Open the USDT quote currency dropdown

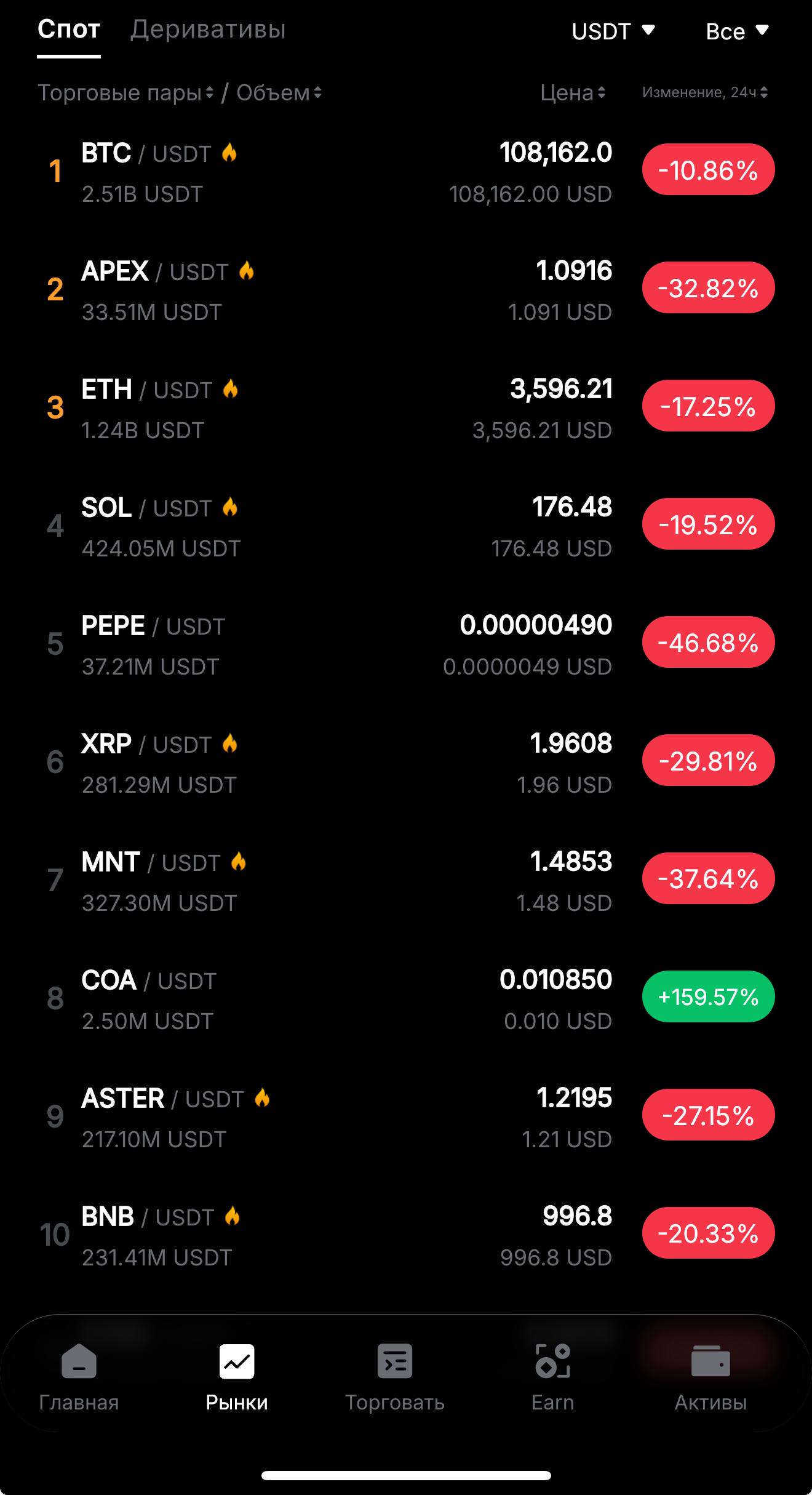point(613,31)
